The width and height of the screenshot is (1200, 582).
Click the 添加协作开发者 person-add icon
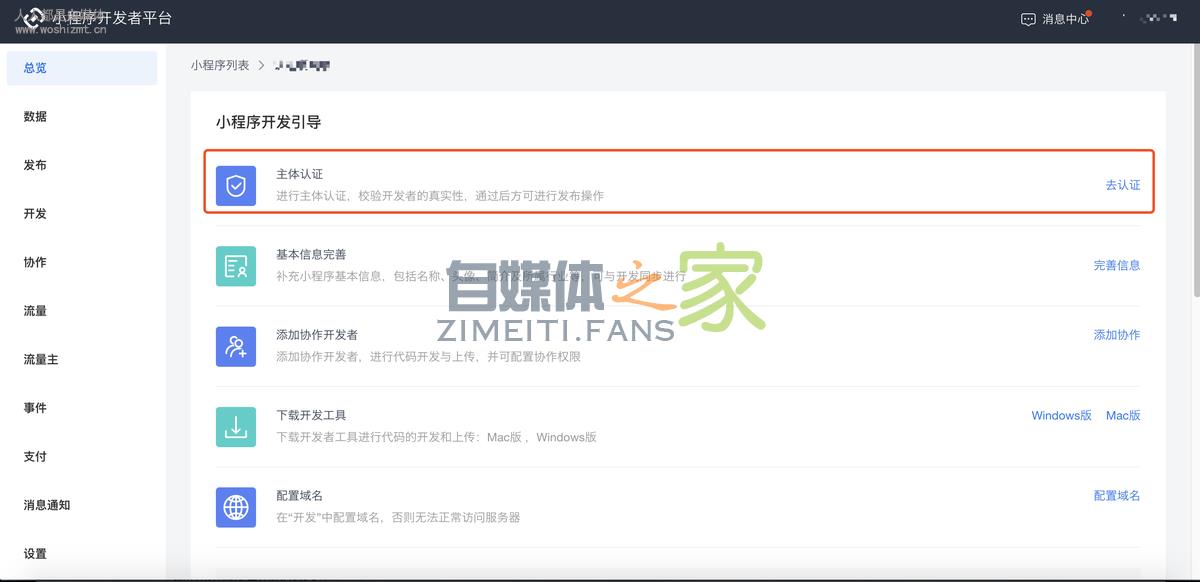235,346
